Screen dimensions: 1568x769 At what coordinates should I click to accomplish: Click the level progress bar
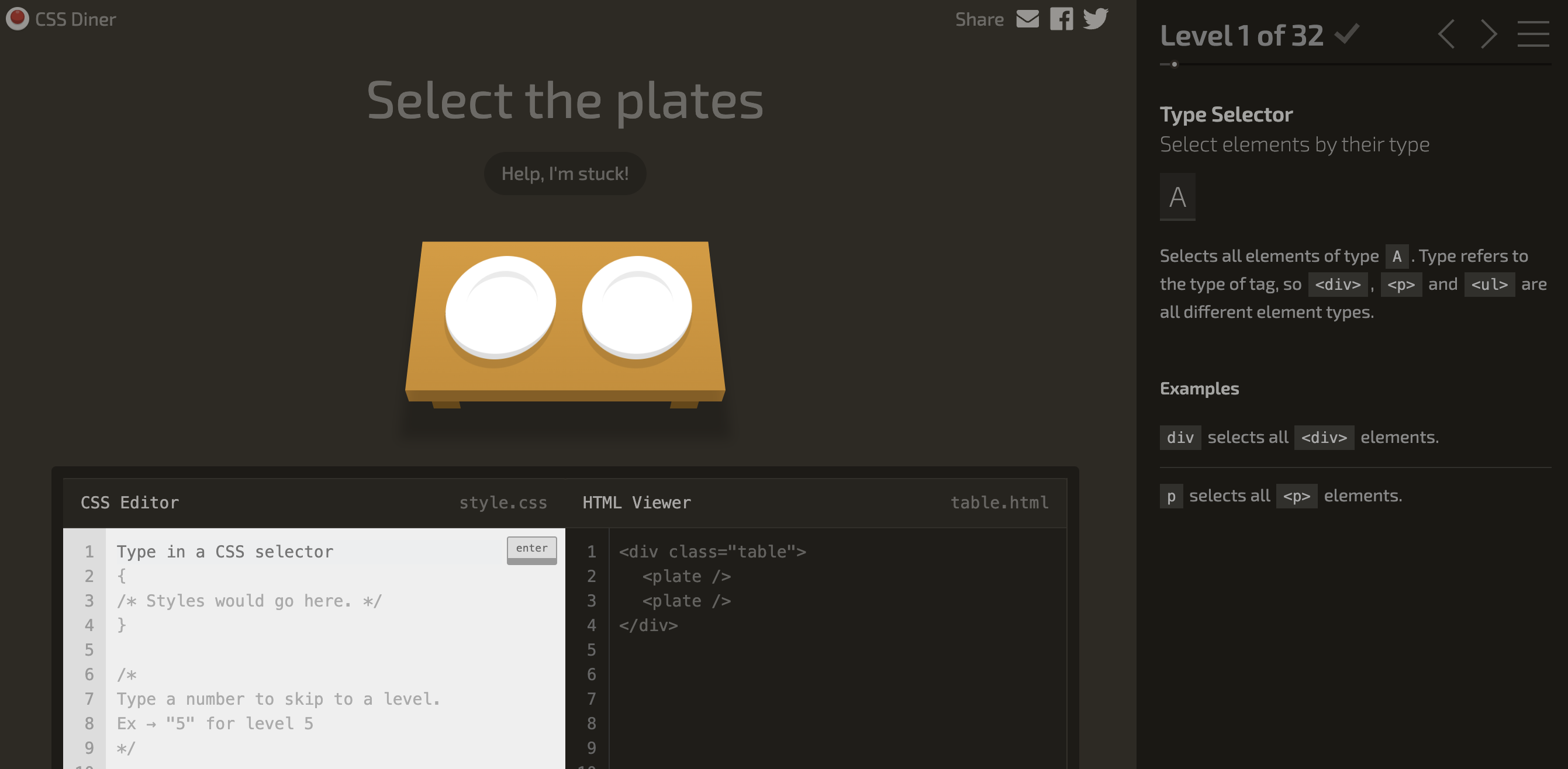(x=1355, y=64)
